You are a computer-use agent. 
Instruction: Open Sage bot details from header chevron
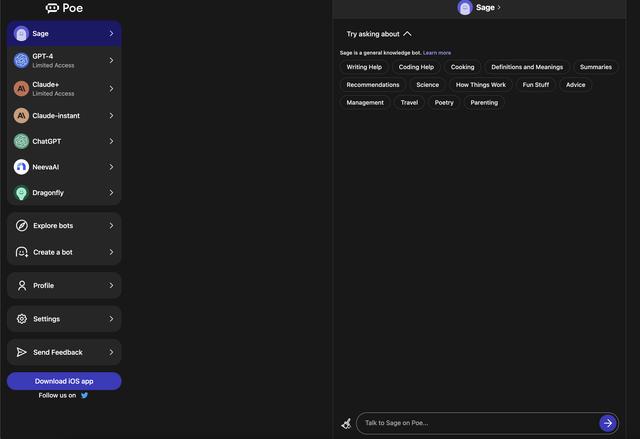pyautogui.click(x=499, y=8)
